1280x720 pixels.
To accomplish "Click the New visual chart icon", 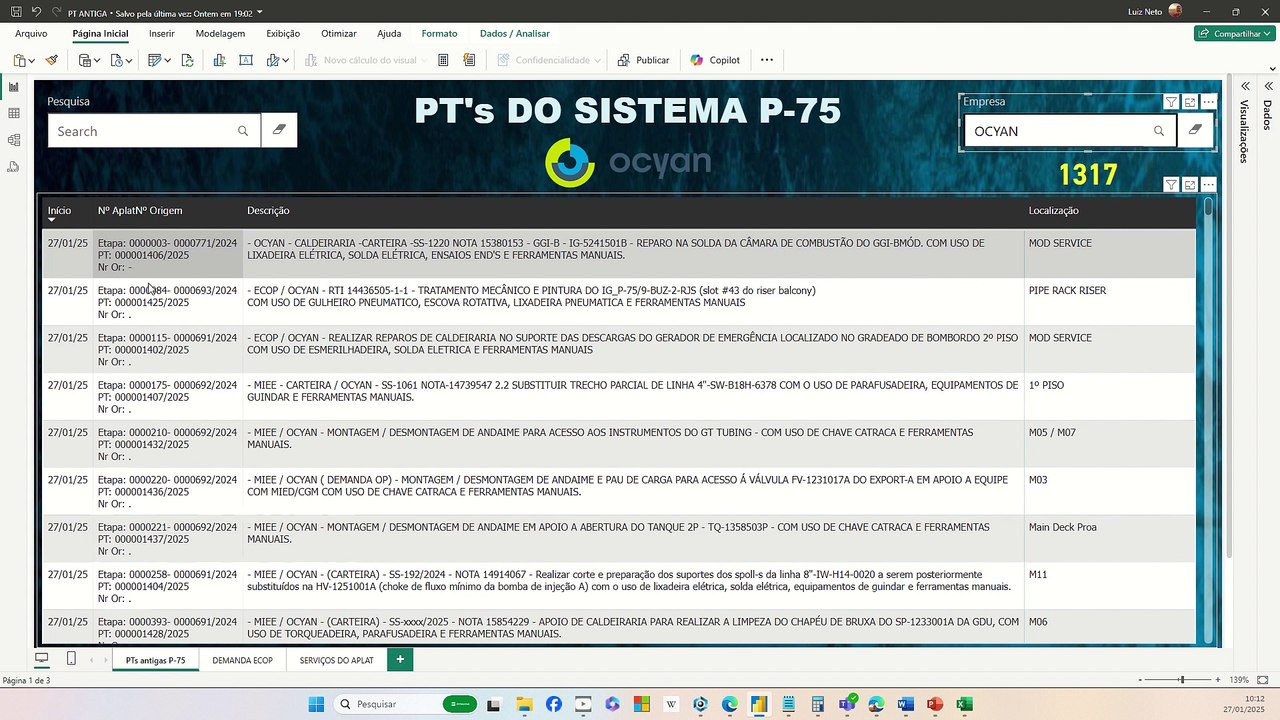I will click(219, 60).
